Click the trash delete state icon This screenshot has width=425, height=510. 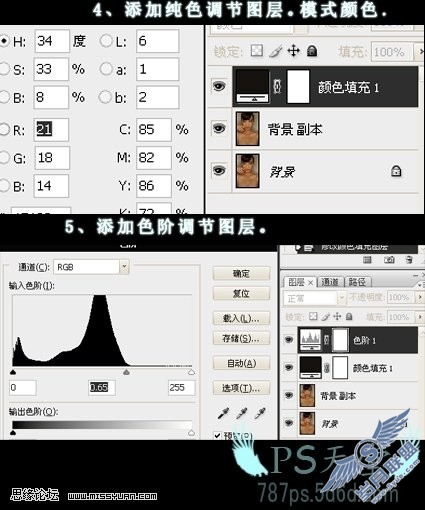(409, 260)
